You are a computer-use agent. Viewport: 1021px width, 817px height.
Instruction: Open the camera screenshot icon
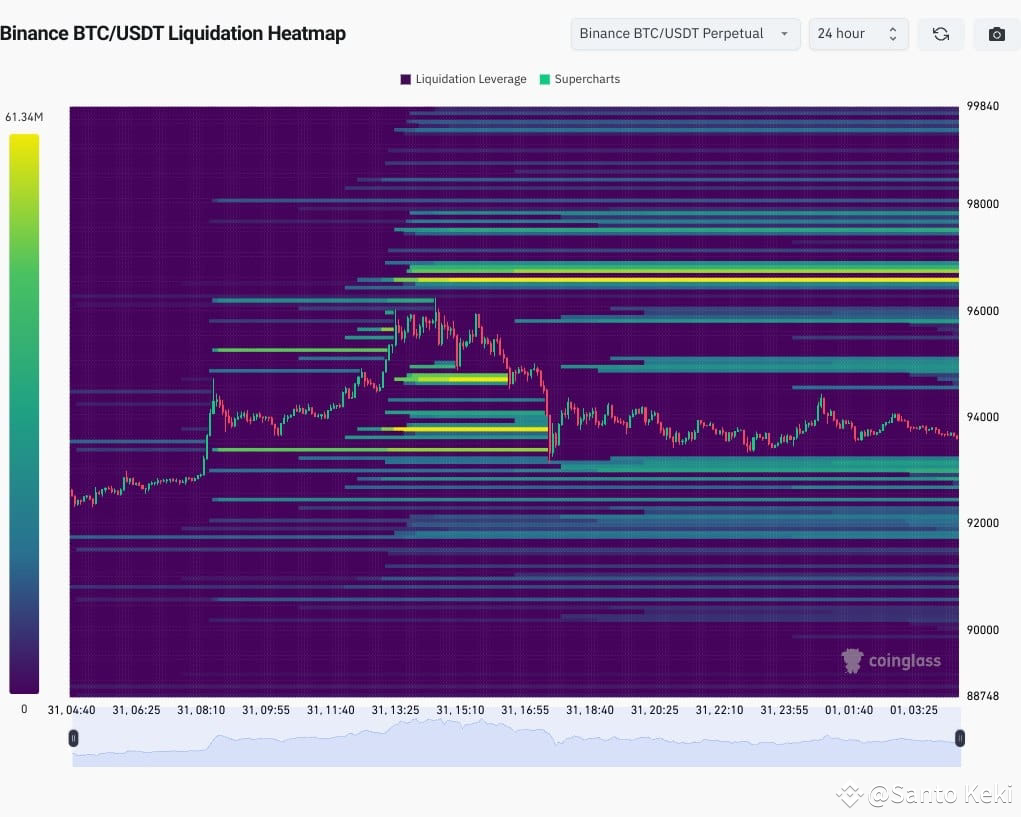pos(995,33)
